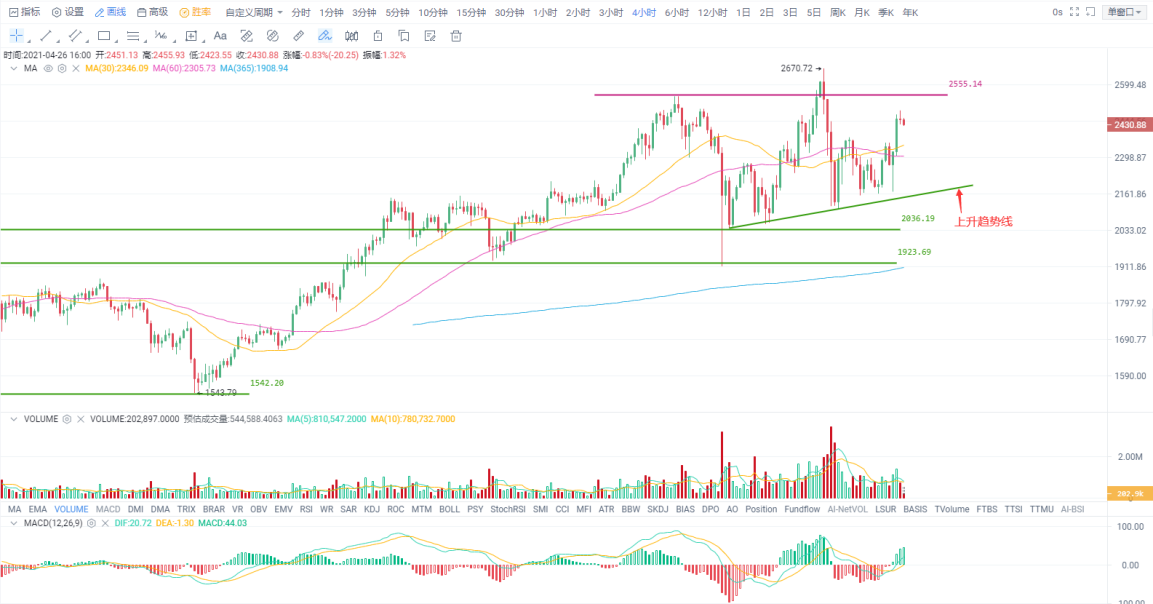Click the MA(30):2346.09 value
Image resolution: width=1153 pixels, height=604 pixels.
[116, 68]
